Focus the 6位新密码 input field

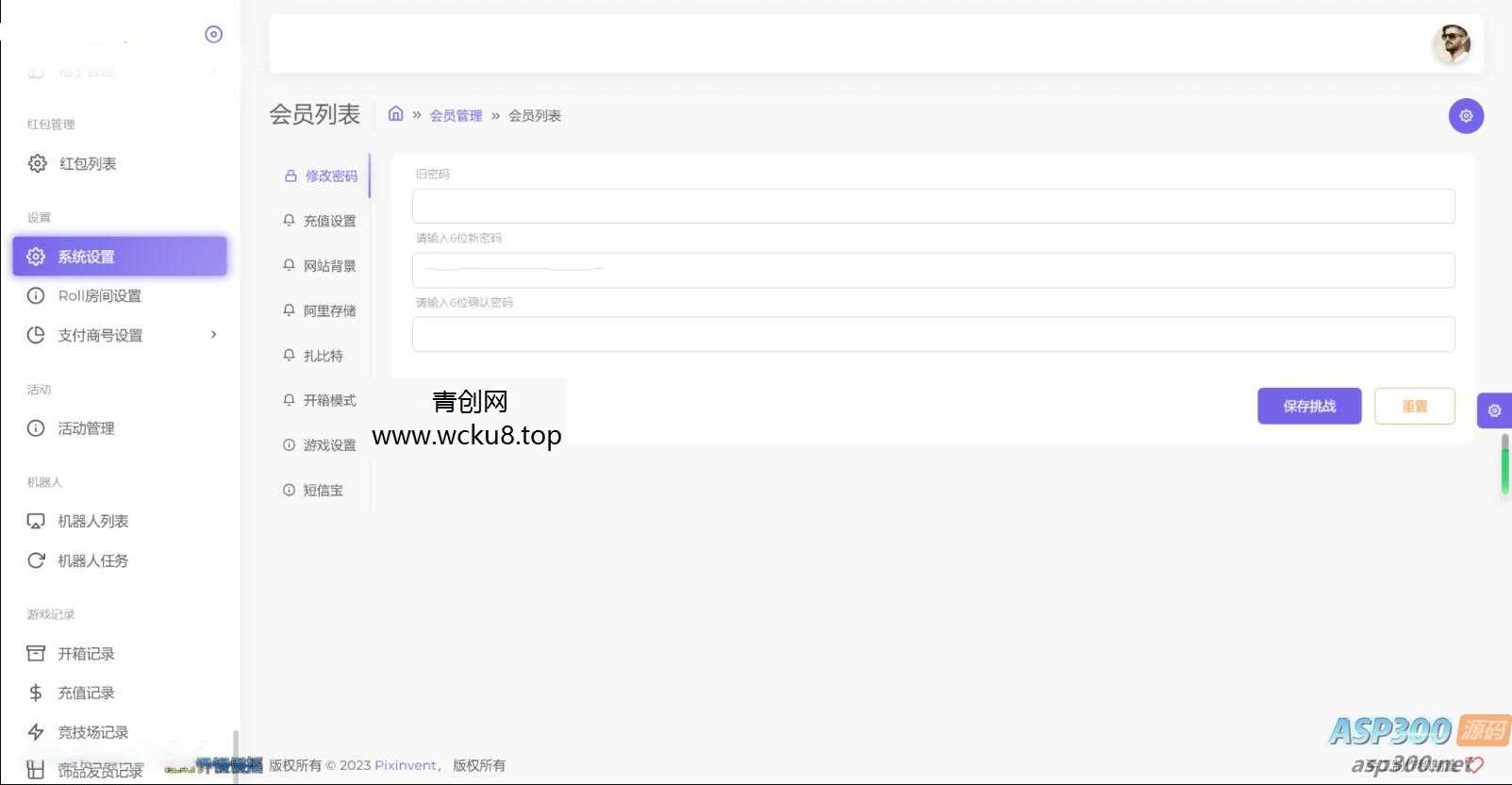933,270
